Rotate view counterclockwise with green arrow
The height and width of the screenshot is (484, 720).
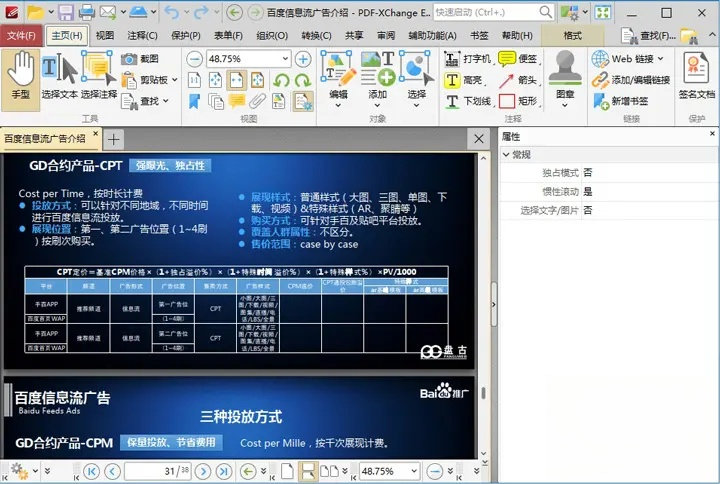point(281,80)
